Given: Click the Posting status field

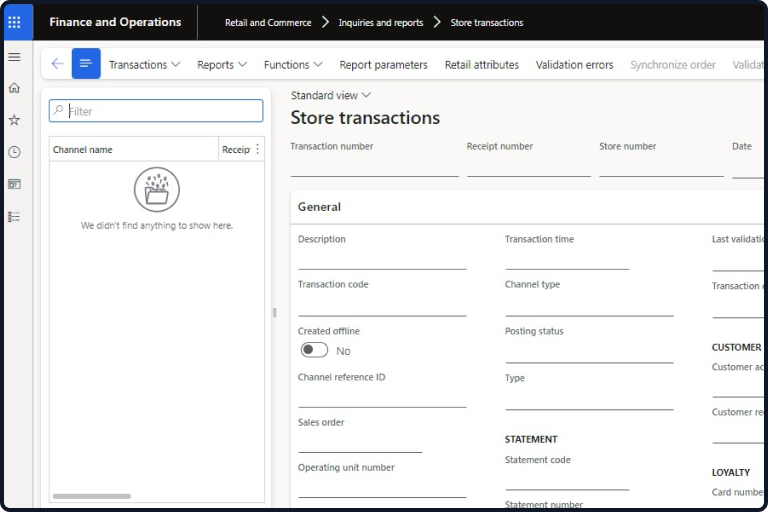Looking at the screenshot, I should click(x=589, y=353).
